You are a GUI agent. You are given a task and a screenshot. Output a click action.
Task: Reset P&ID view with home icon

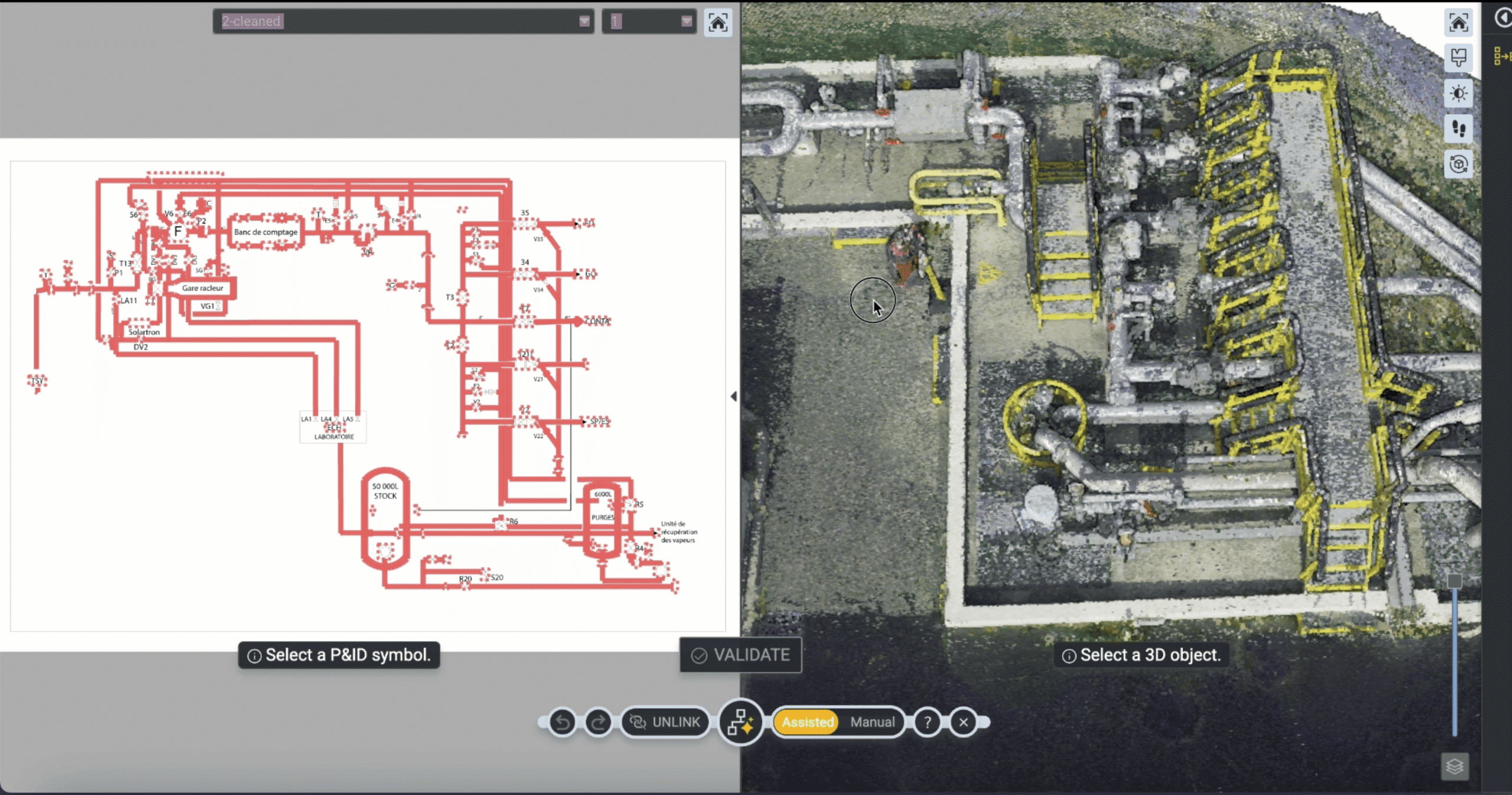point(718,24)
